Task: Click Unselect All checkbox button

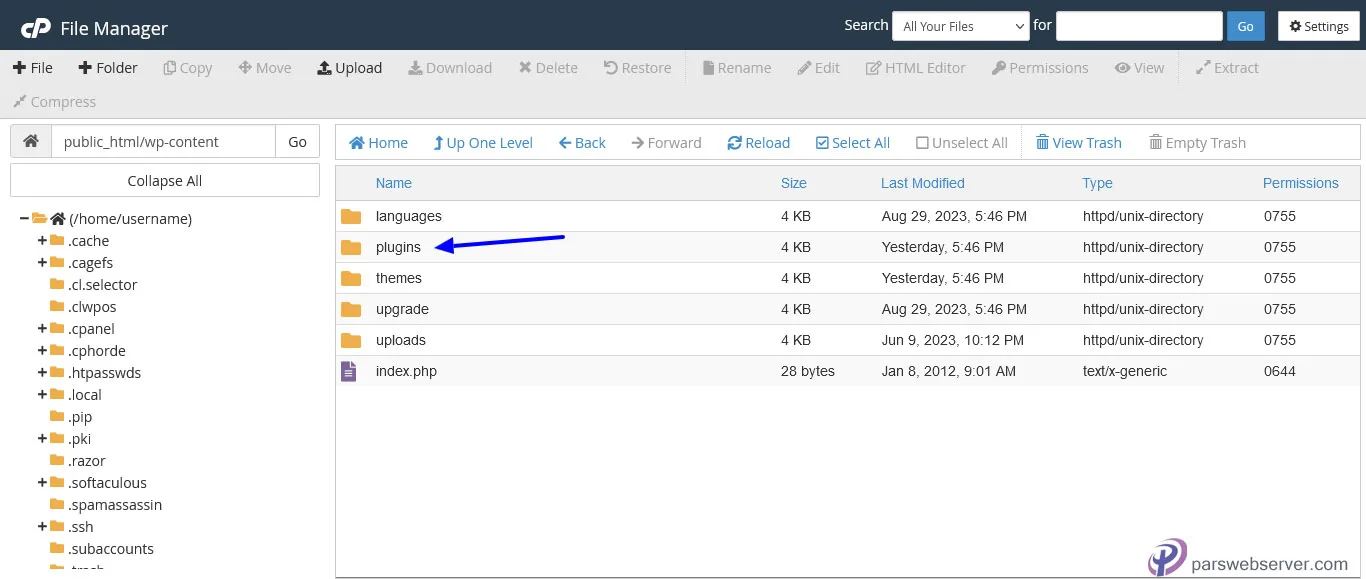Action: click(x=961, y=143)
